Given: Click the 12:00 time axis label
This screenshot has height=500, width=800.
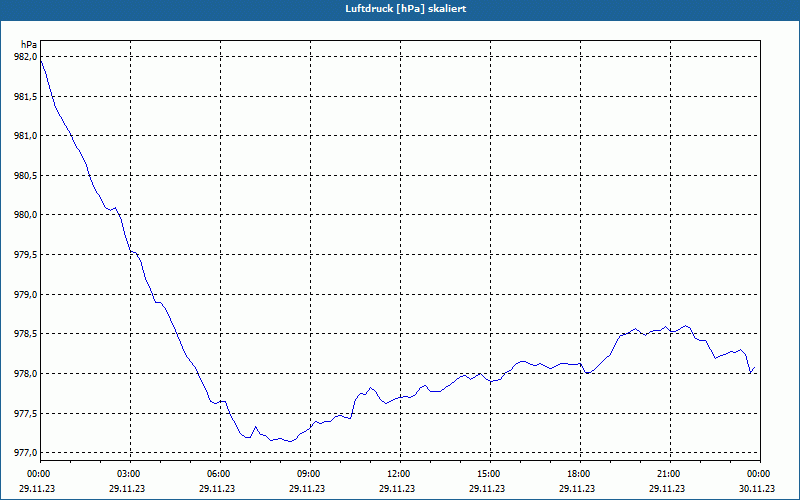Looking at the screenshot, I should click(397, 474).
